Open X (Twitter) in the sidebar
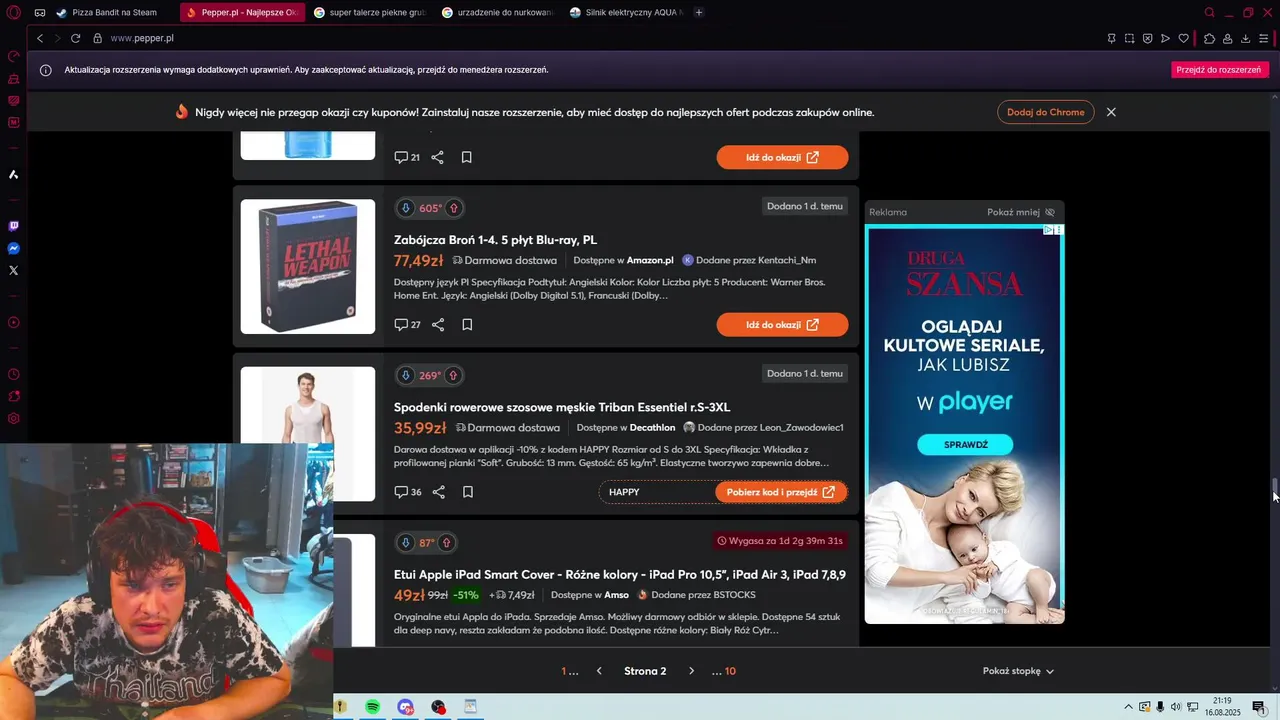 14,270
